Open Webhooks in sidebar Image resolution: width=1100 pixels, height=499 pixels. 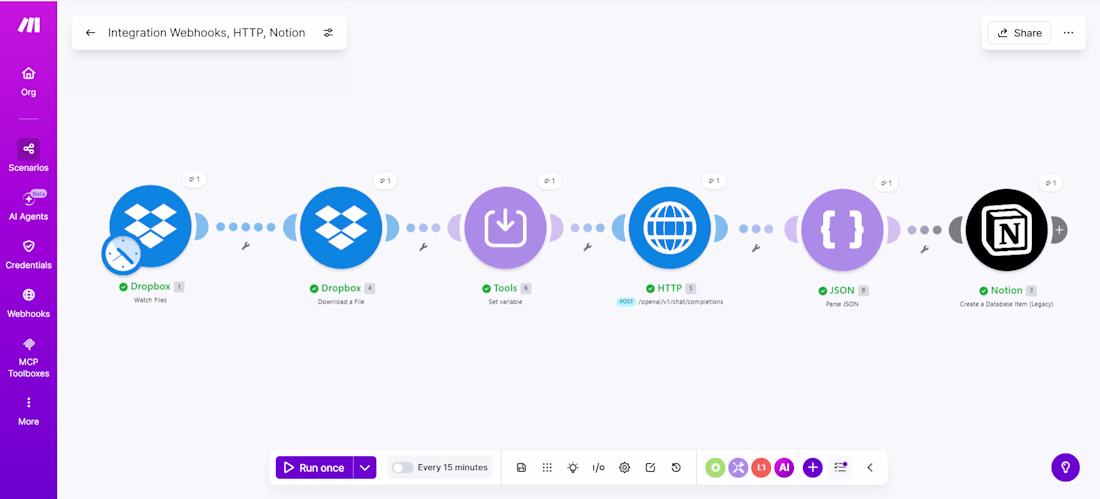point(28,303)
